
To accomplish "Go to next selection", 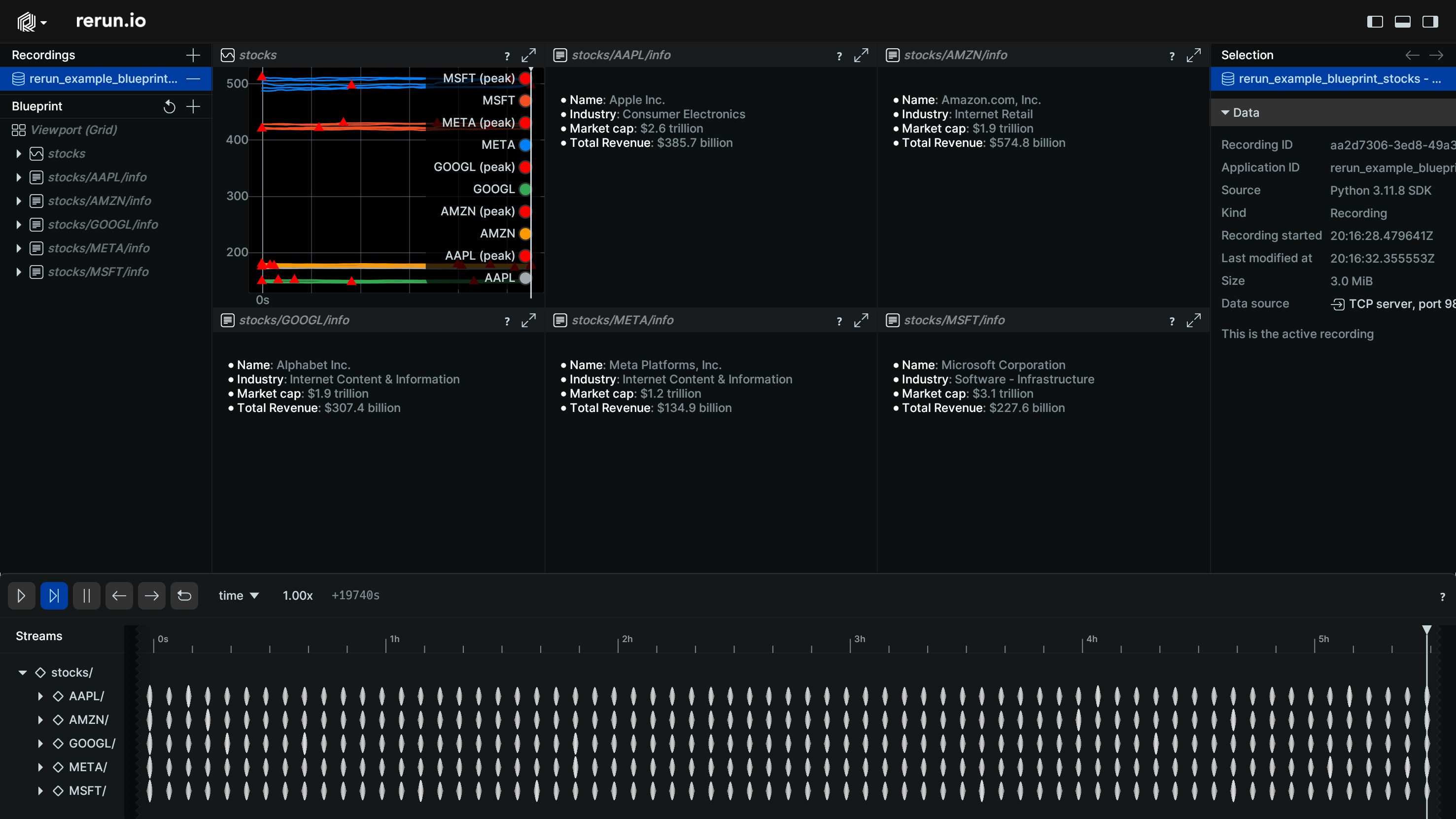I will coord(1436,55).
